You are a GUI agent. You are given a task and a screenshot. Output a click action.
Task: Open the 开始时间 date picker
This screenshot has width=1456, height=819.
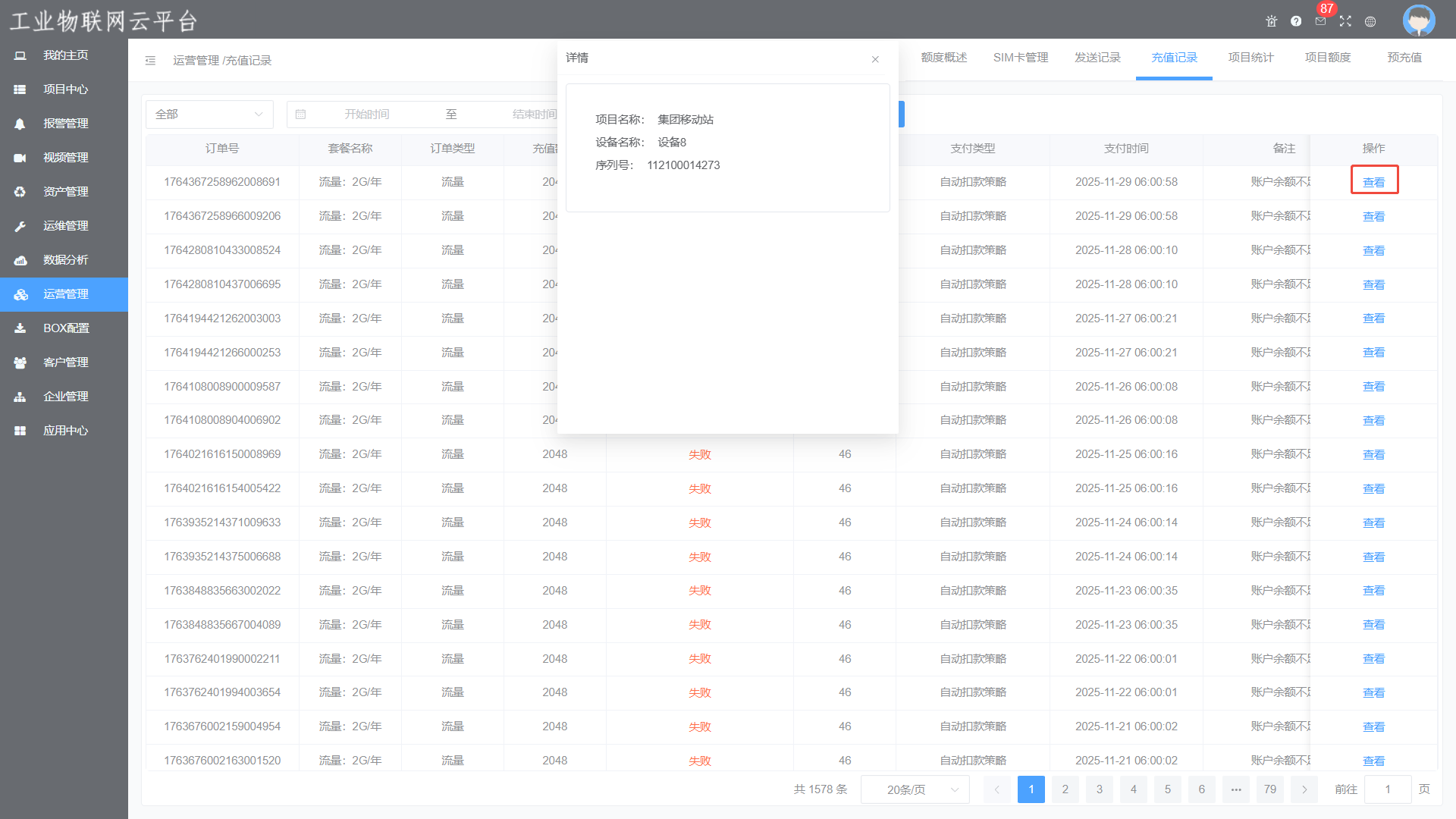pos(366,115)
